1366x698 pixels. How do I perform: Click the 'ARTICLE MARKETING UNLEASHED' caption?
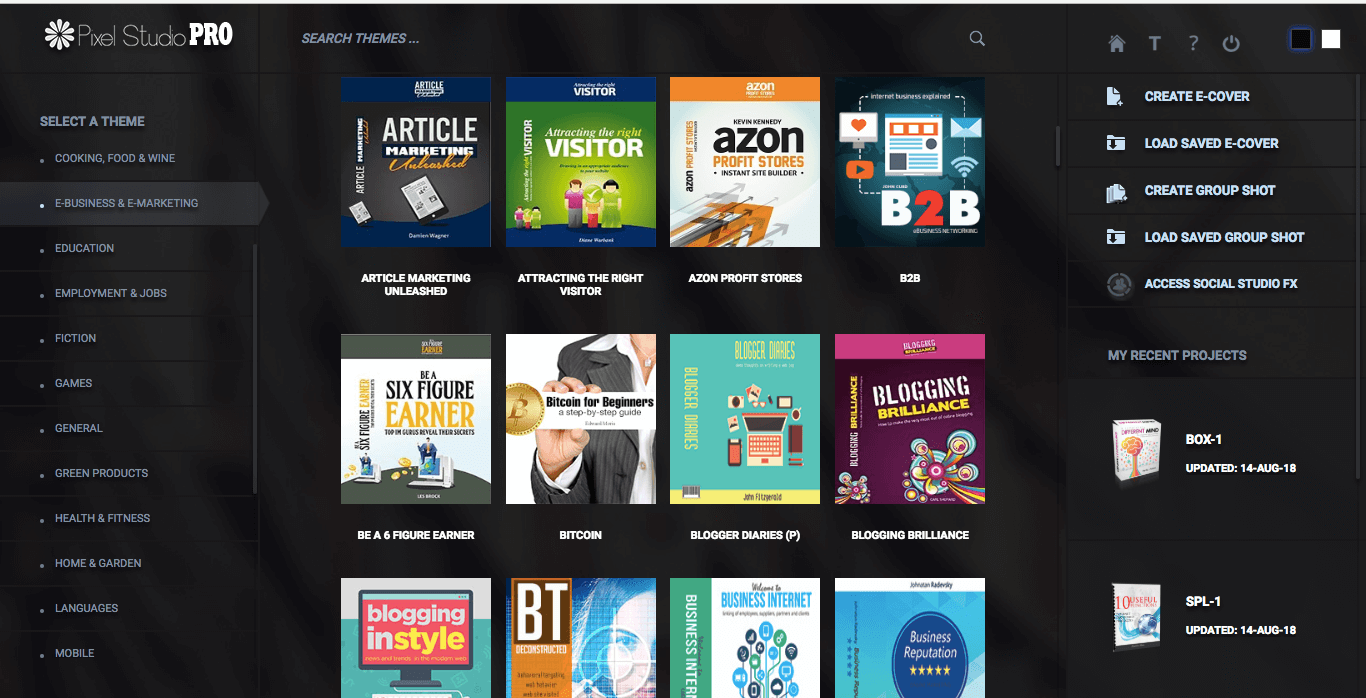pyautogui.click(x=416, y=285)
